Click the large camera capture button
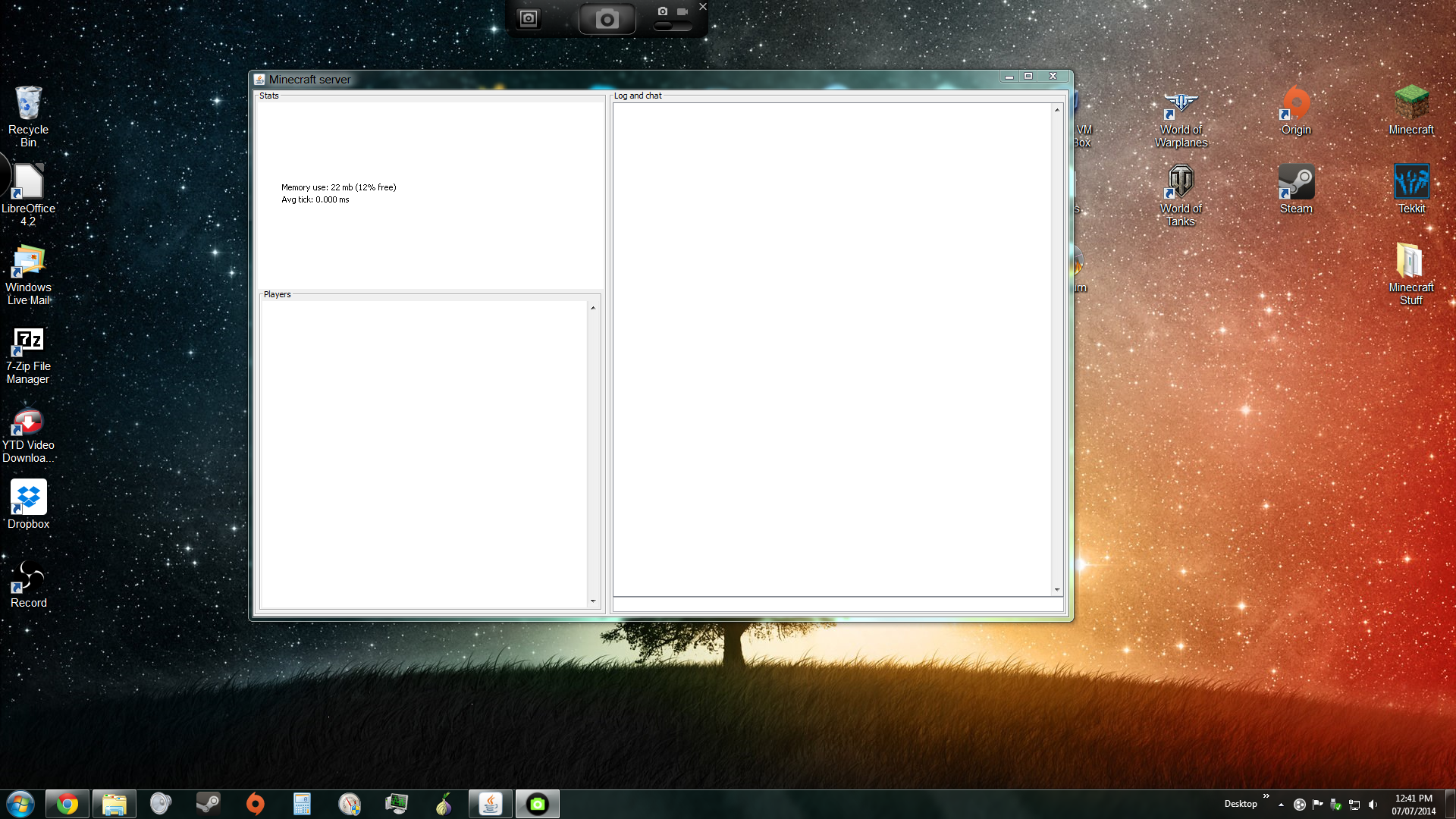Viewport: 1456px width, 819px height. [607, 19]
